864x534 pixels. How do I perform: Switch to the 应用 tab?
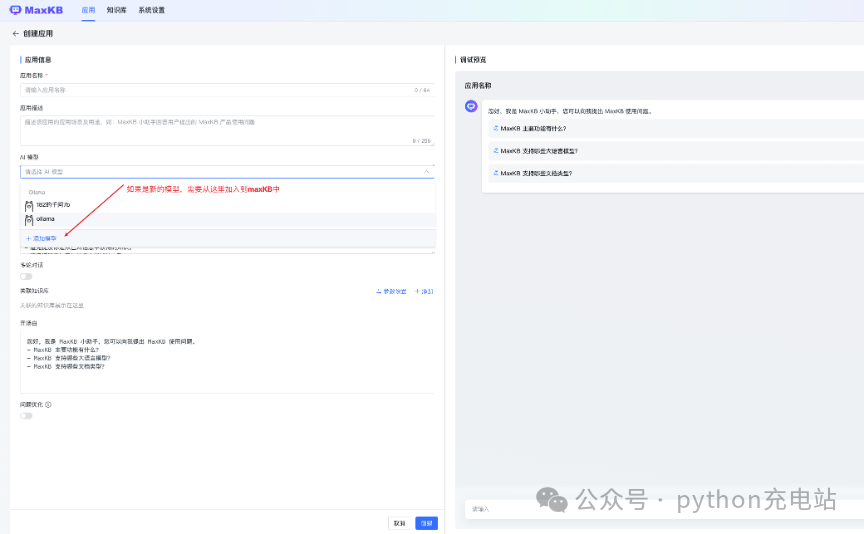tap(88, 10)
